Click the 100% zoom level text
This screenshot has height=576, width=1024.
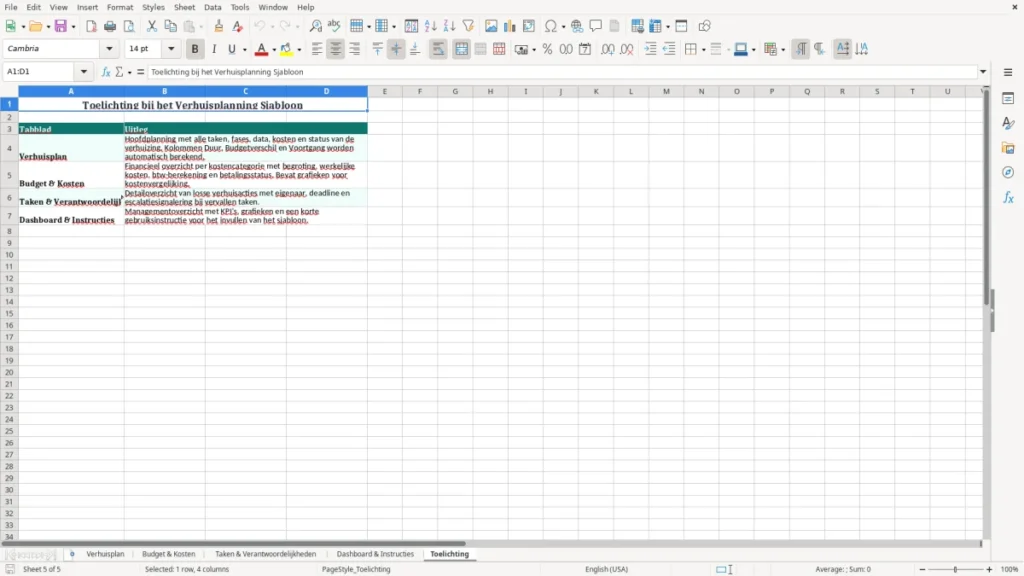tap(1010, 569)
